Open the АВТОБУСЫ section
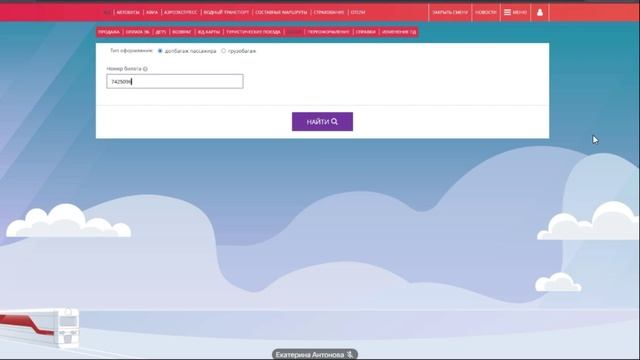The width and height of the screenshot is (640, 360). [x=128, y=13]
